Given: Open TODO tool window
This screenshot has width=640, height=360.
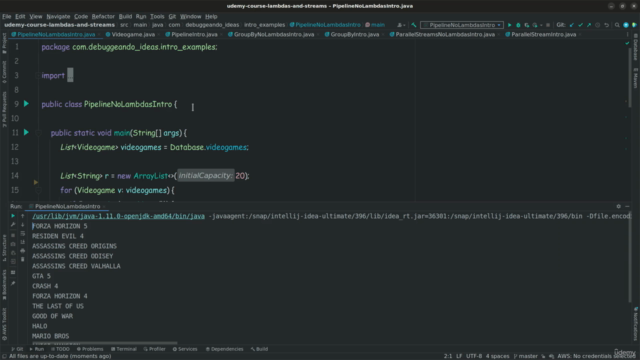Looking at the screenshot, I should click(60, 349).
